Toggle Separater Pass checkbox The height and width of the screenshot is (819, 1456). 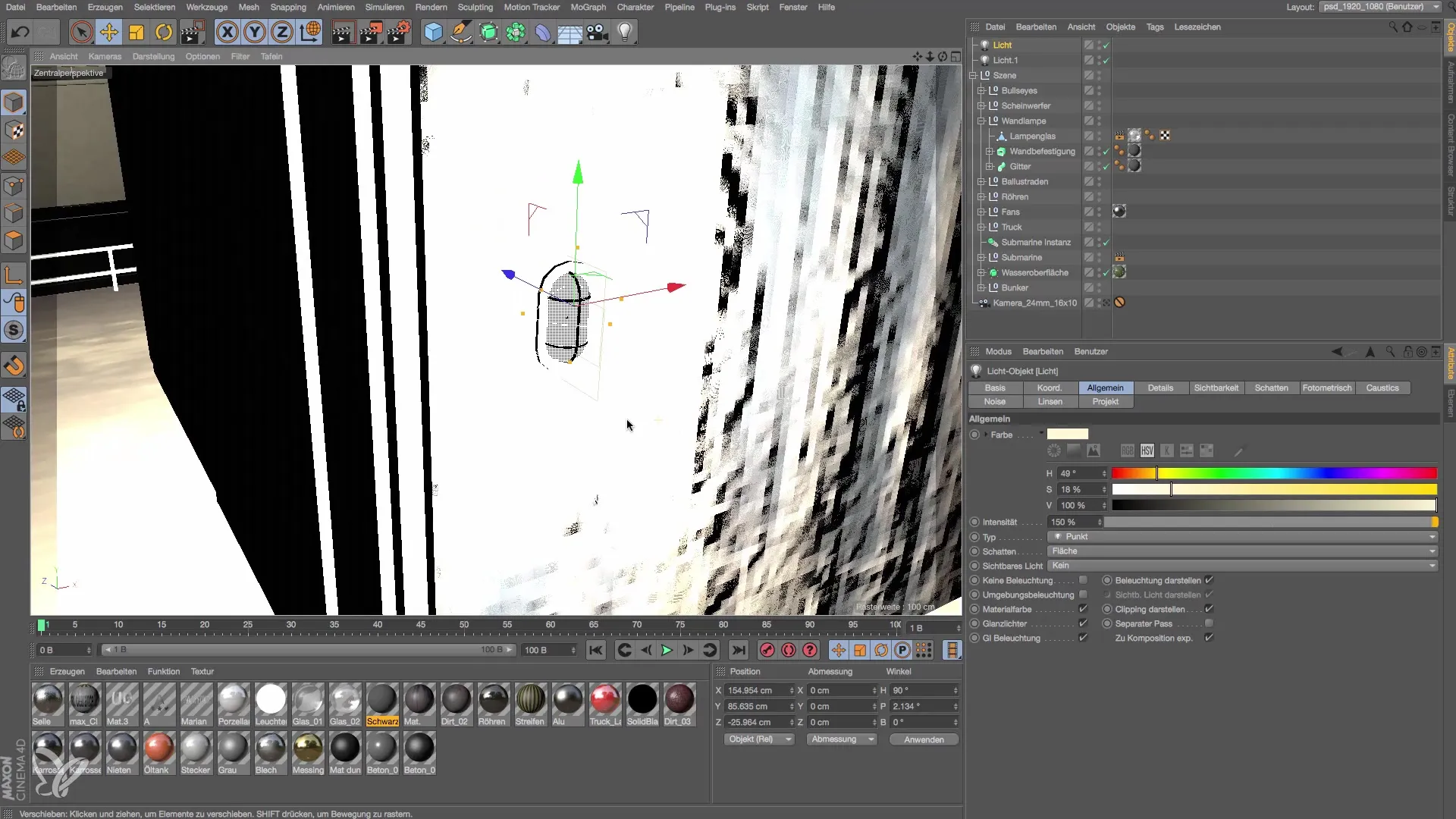pyautogui.click(x=1209, y=623)
